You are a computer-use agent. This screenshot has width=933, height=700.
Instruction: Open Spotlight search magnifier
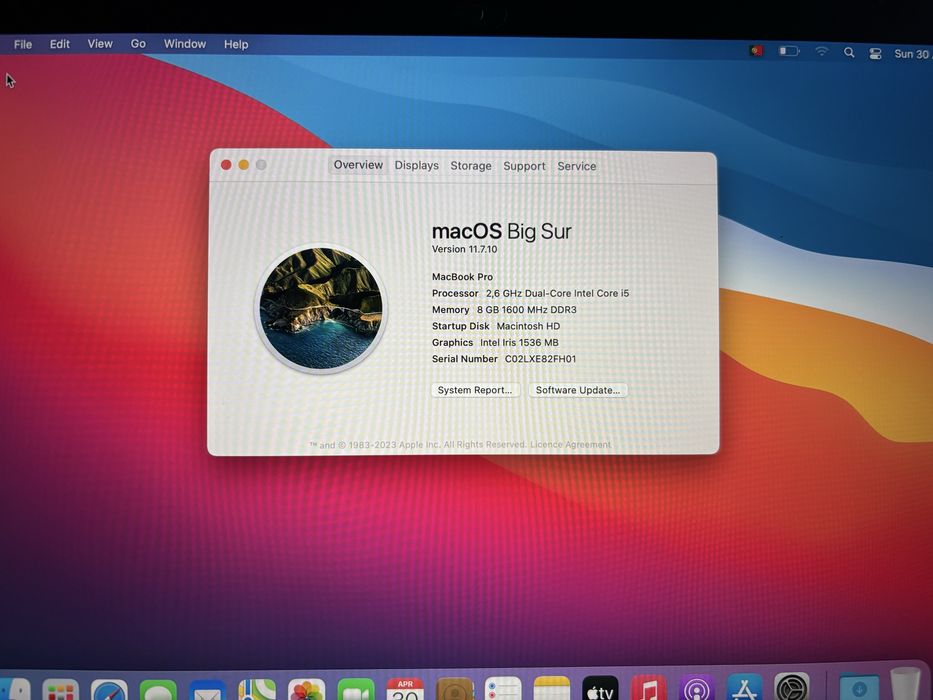(x=849, y=52)
